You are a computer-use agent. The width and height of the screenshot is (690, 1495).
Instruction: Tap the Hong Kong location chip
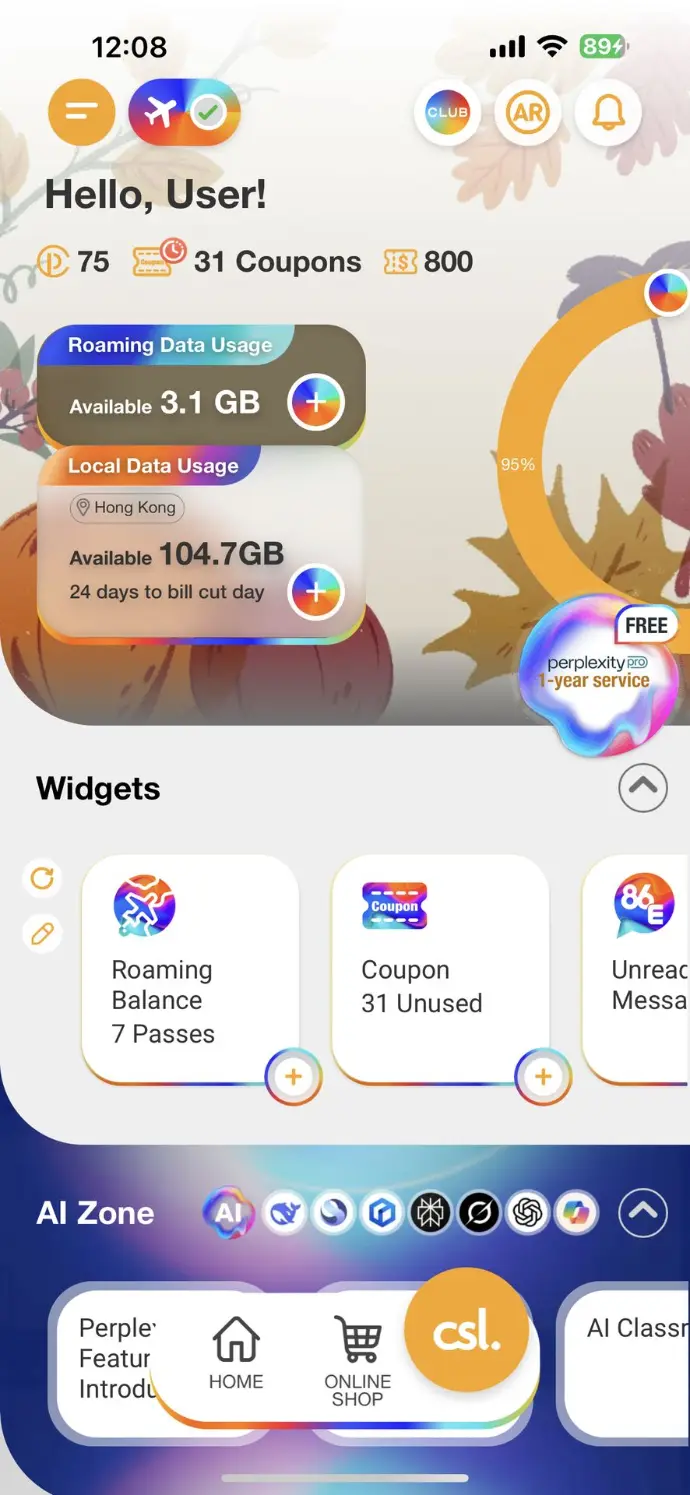127,508
